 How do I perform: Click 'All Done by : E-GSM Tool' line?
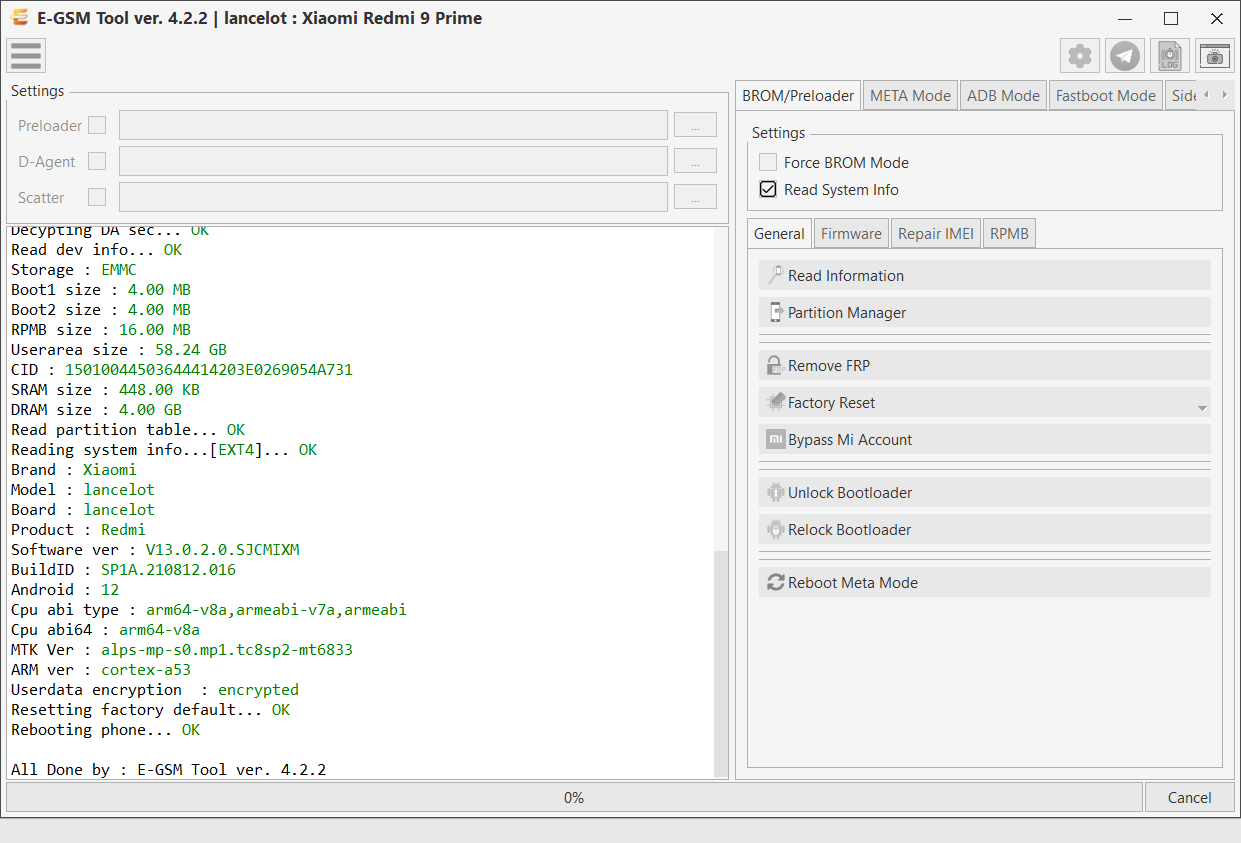coord(168,770)
